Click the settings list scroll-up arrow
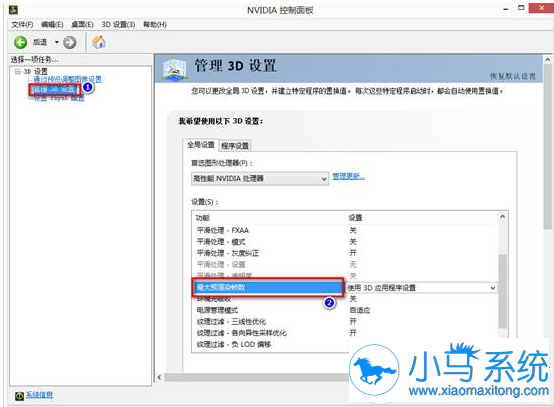 503,216
